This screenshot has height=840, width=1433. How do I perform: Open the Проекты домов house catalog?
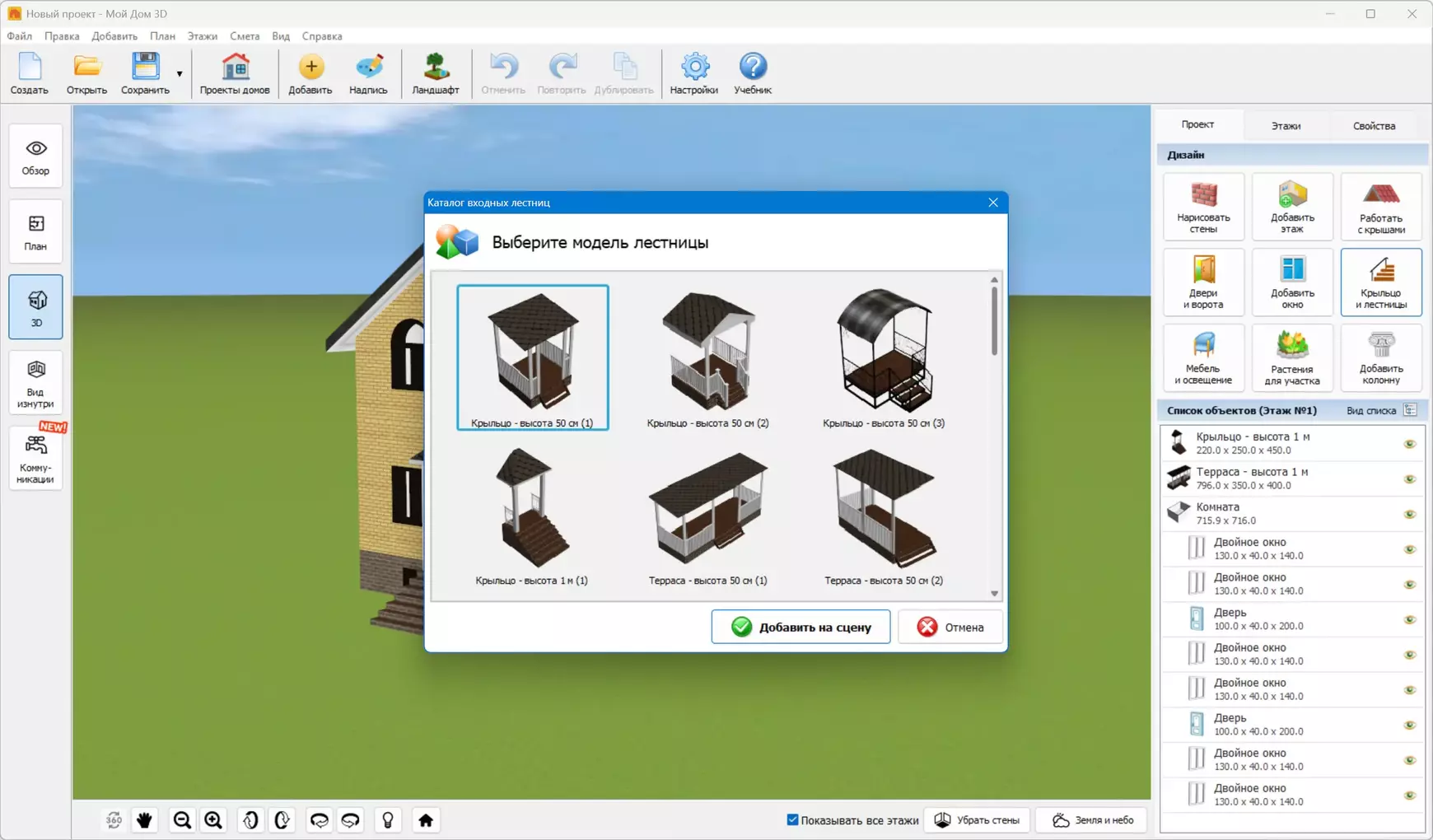(235, 73)
